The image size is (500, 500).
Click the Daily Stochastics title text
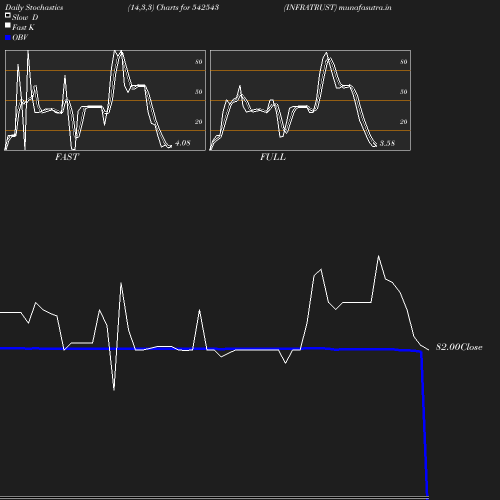pos(34,7)
